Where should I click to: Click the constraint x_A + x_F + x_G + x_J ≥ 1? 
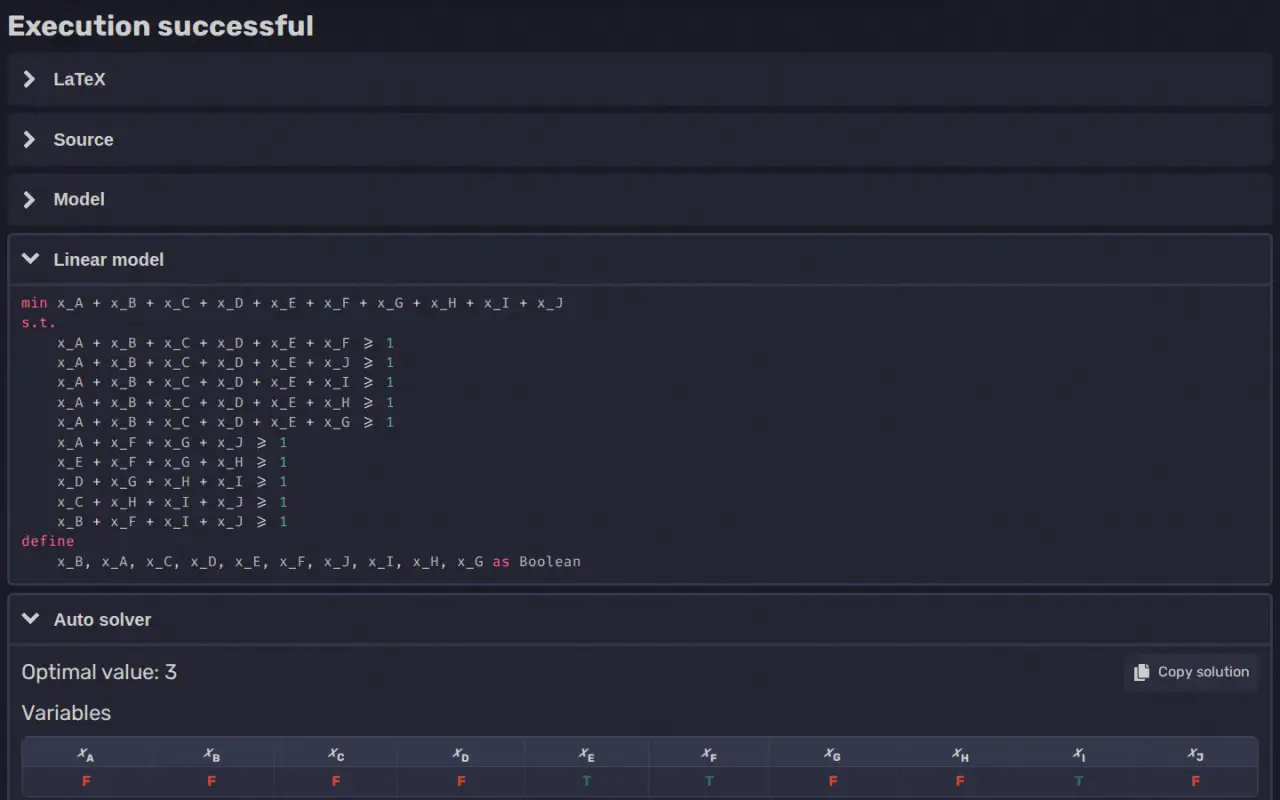[x=172, y=442]
